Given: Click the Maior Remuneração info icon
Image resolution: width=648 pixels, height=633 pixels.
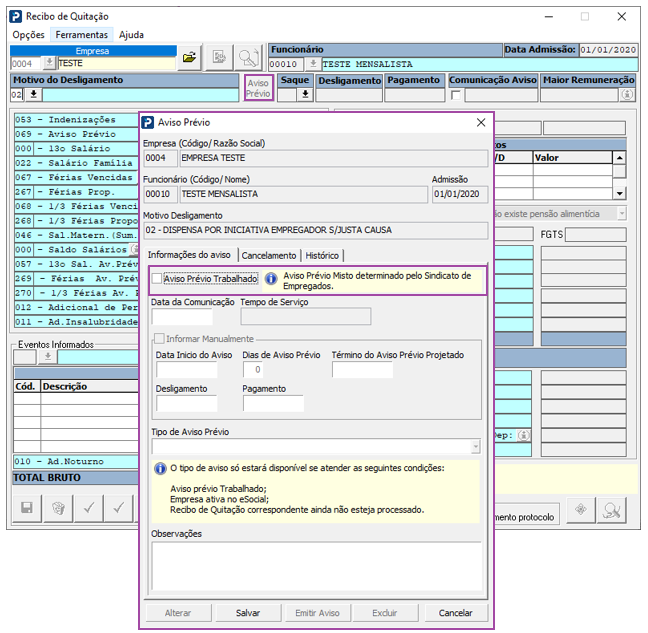Looking at the screenshot, I should pyautogui.click(x=627, y=95).
